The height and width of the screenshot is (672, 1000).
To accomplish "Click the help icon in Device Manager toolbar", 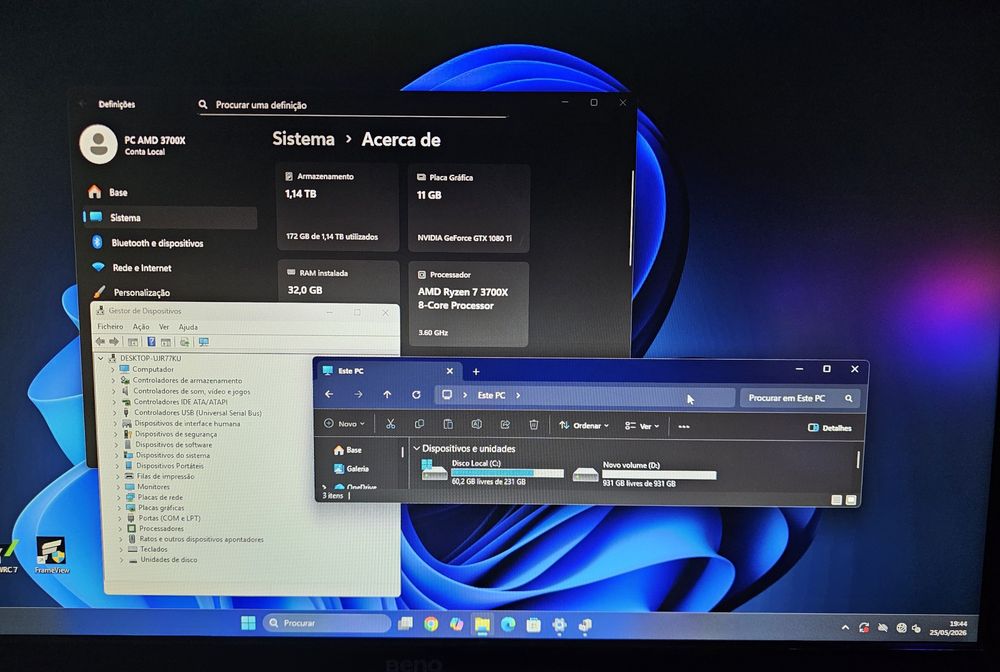I will (151, 342).
